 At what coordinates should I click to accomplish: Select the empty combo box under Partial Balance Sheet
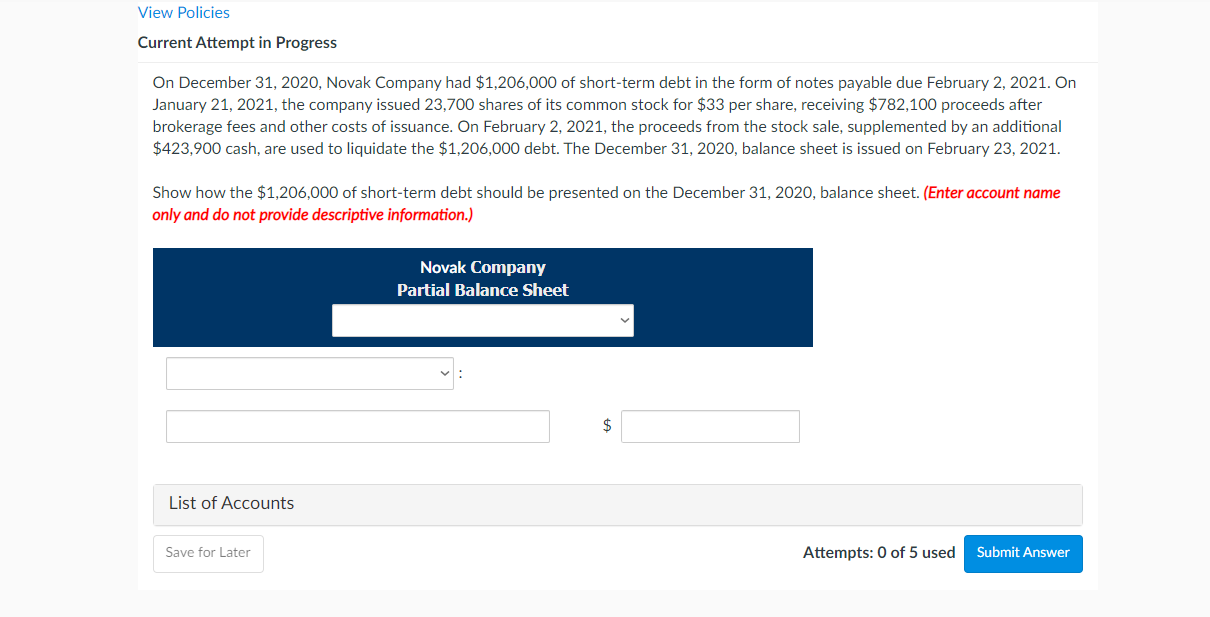point(482,320)
